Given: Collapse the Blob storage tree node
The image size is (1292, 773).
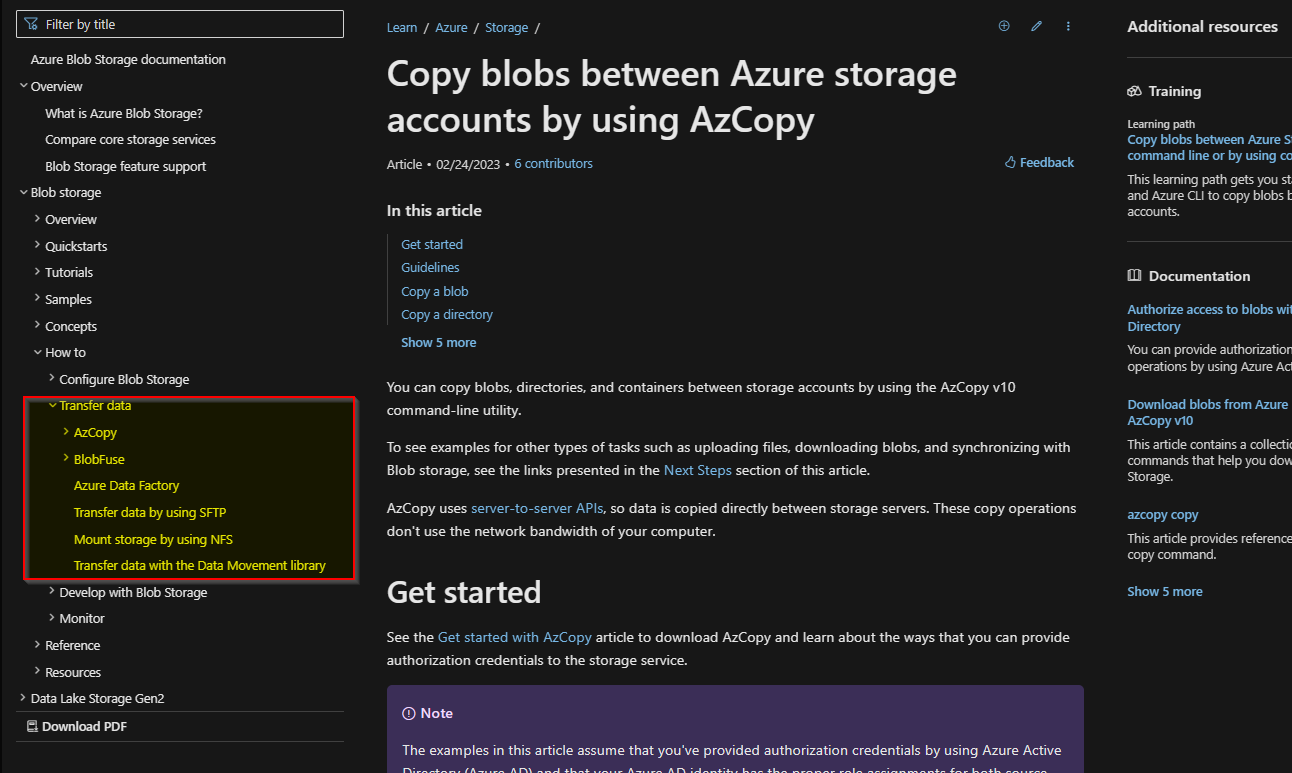Looking at the screenshot, I should 23,192.
